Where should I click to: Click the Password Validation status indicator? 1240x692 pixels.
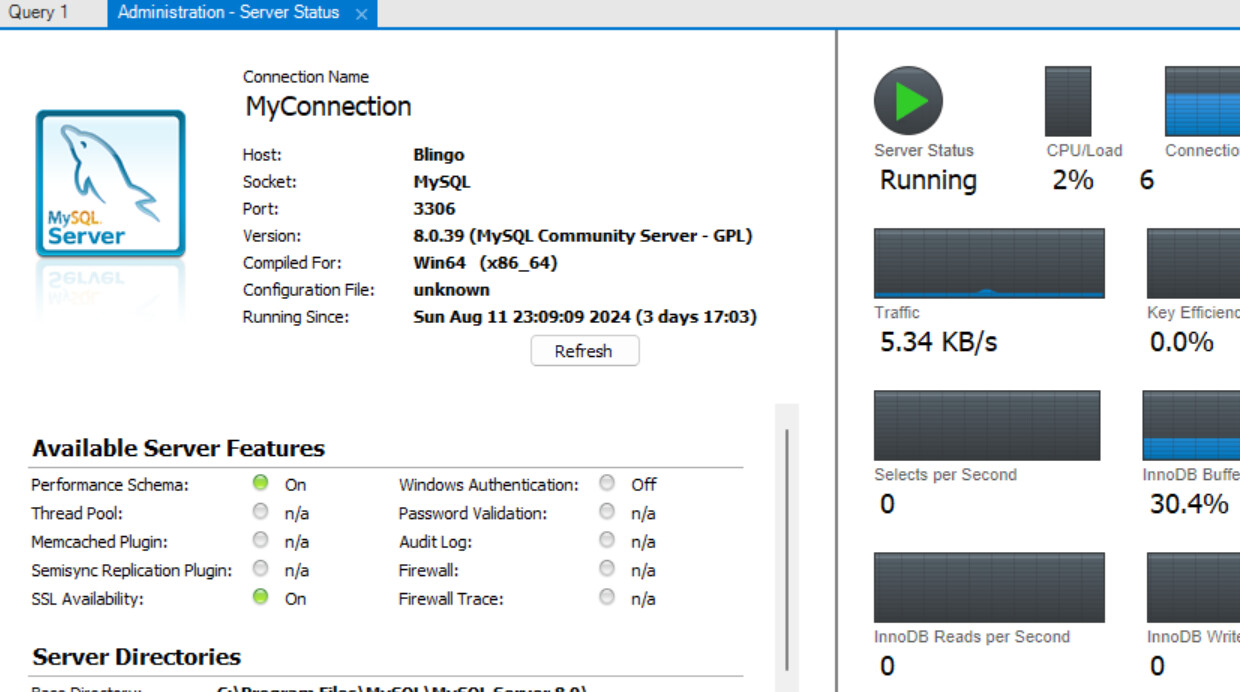(x=607, y=512)
